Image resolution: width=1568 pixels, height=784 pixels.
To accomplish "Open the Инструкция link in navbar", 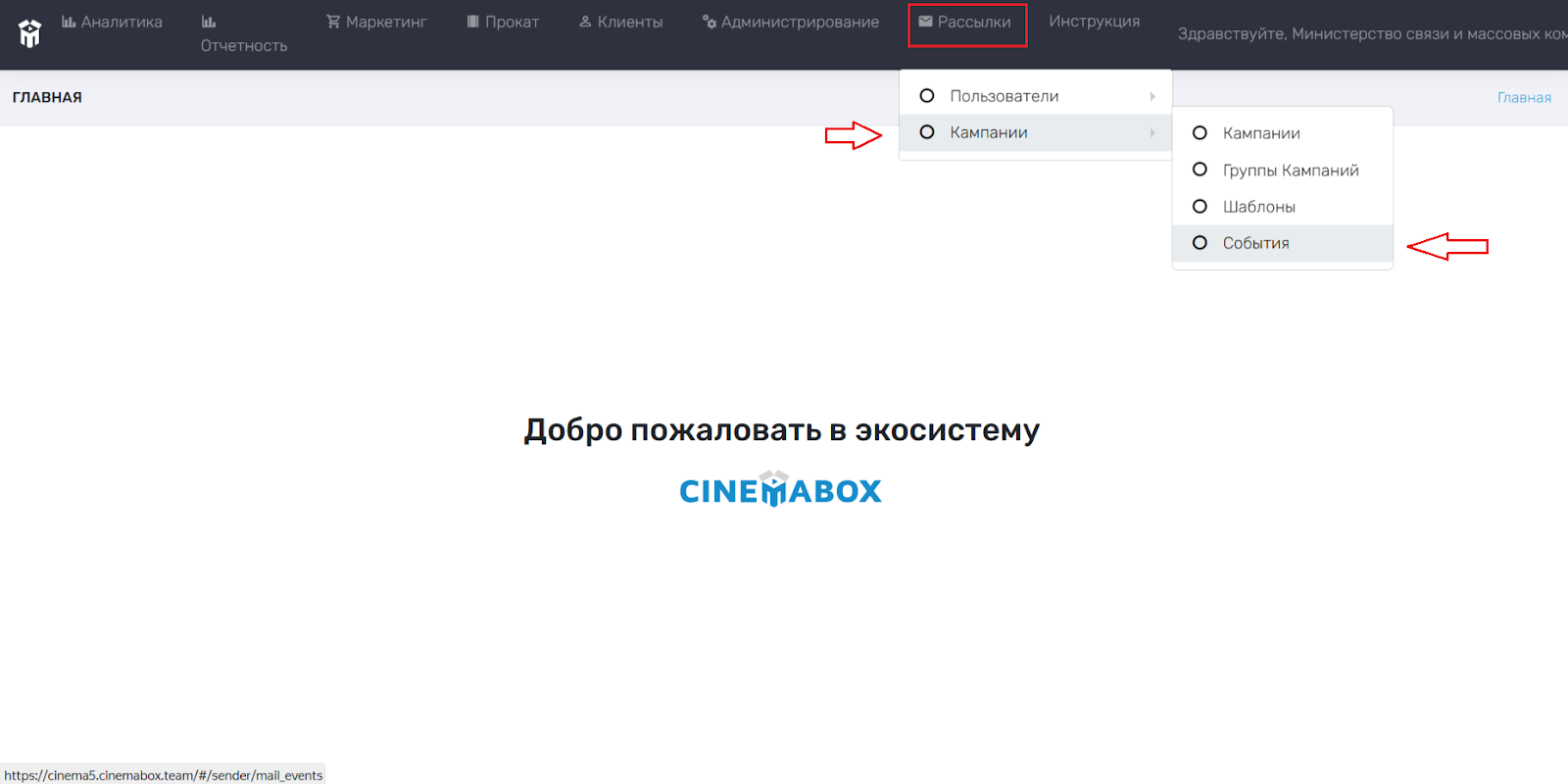I will pyautogui.click(x=1095, y=22).
